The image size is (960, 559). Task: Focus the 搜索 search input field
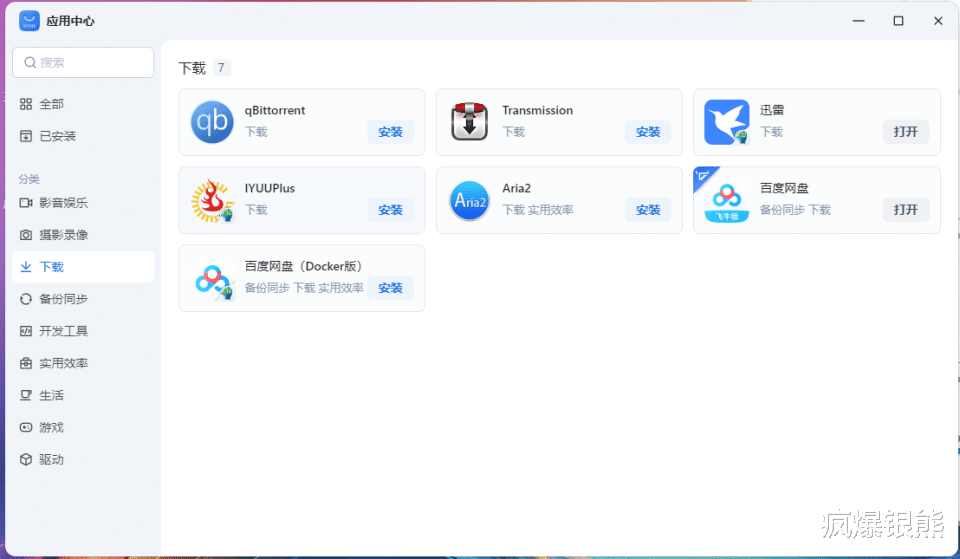(83, 62)
